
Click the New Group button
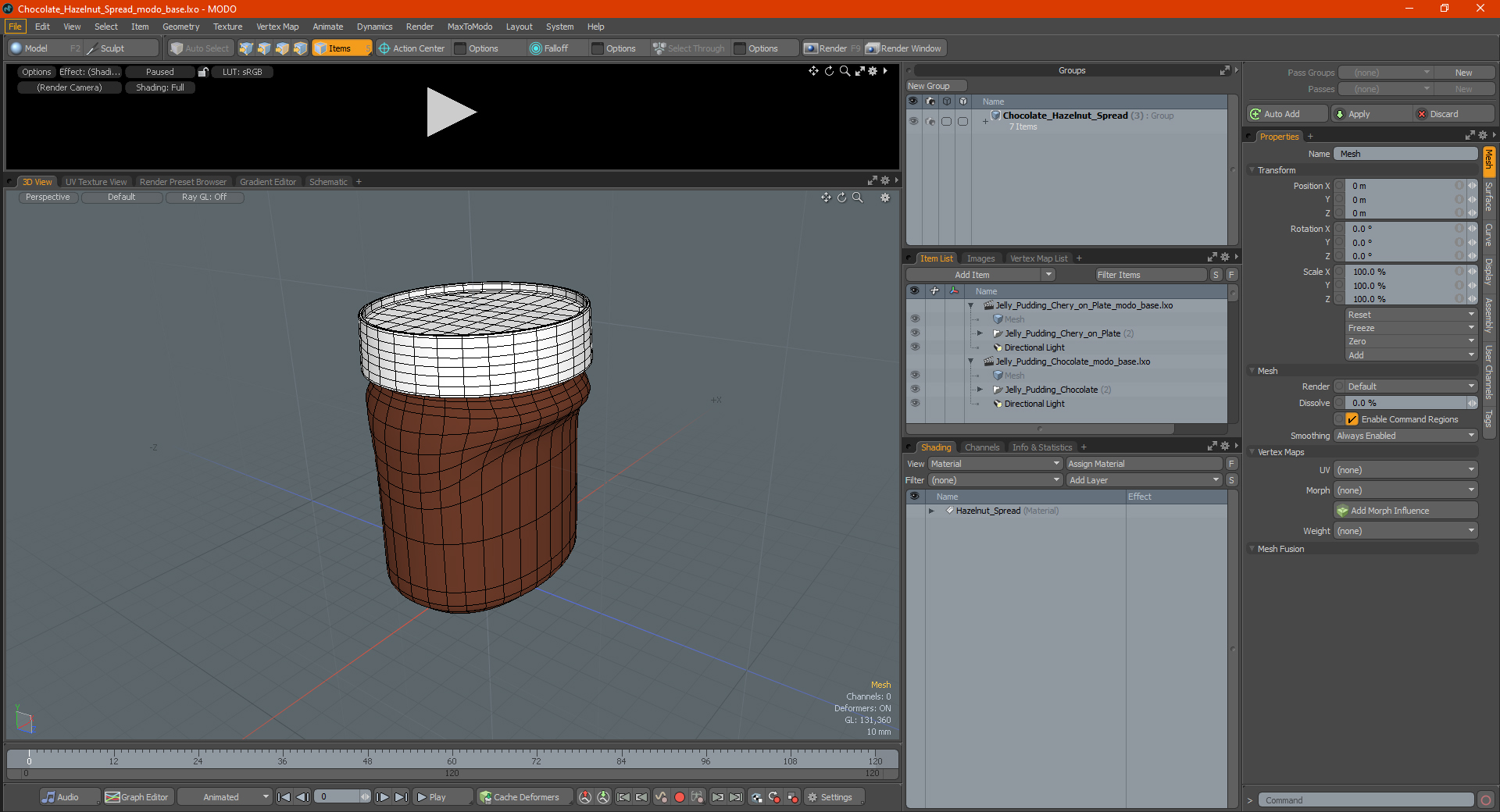coord(936,86)
